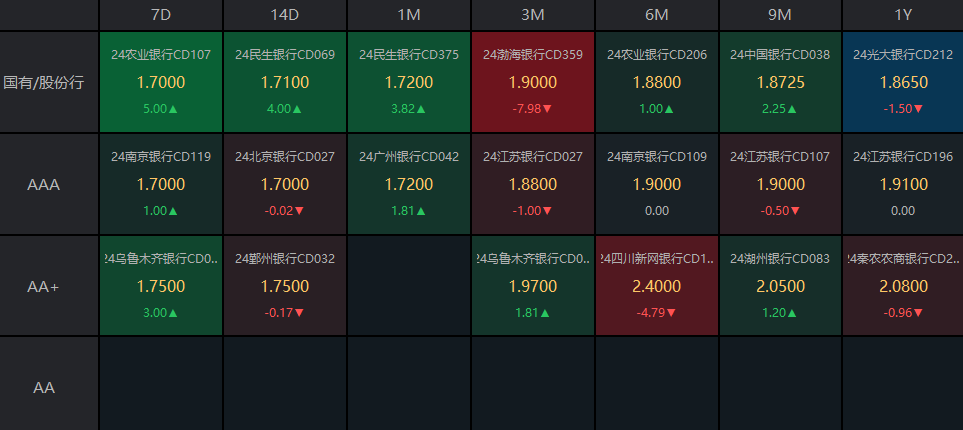Click the 1.9000 yield for 24南京银行CD109

[x=657, y=184]
